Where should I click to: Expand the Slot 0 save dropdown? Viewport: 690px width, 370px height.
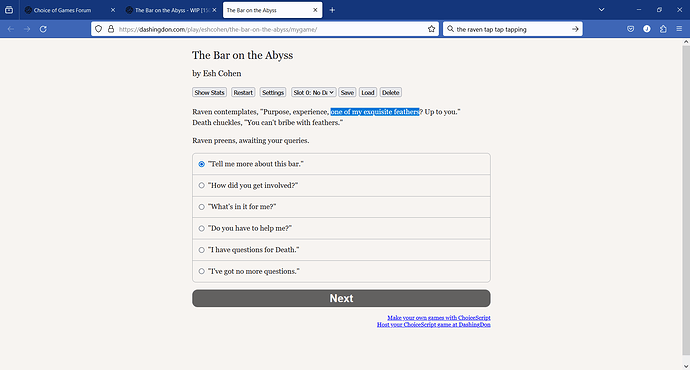coord(313,92)
